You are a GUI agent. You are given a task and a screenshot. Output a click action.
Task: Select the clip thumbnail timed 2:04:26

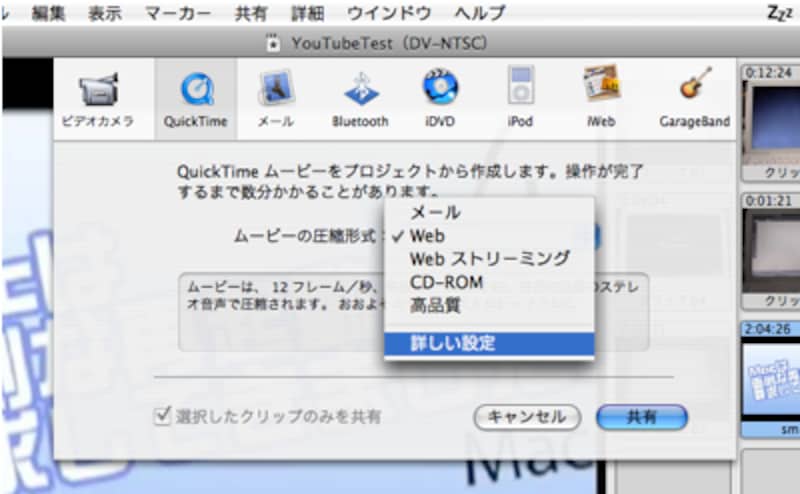(770, 379)
